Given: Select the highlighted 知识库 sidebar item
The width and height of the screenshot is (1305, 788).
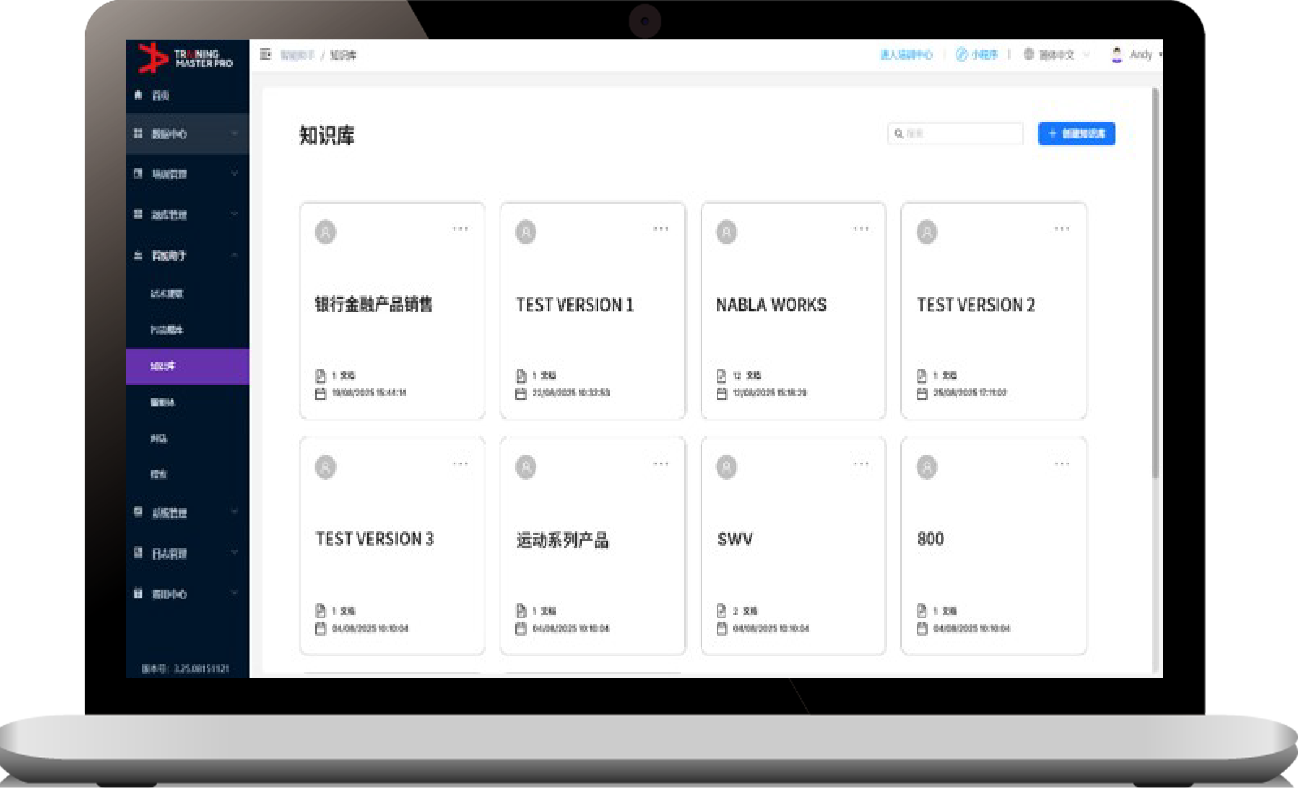Looking at the screenshot, I should (187, 366).
